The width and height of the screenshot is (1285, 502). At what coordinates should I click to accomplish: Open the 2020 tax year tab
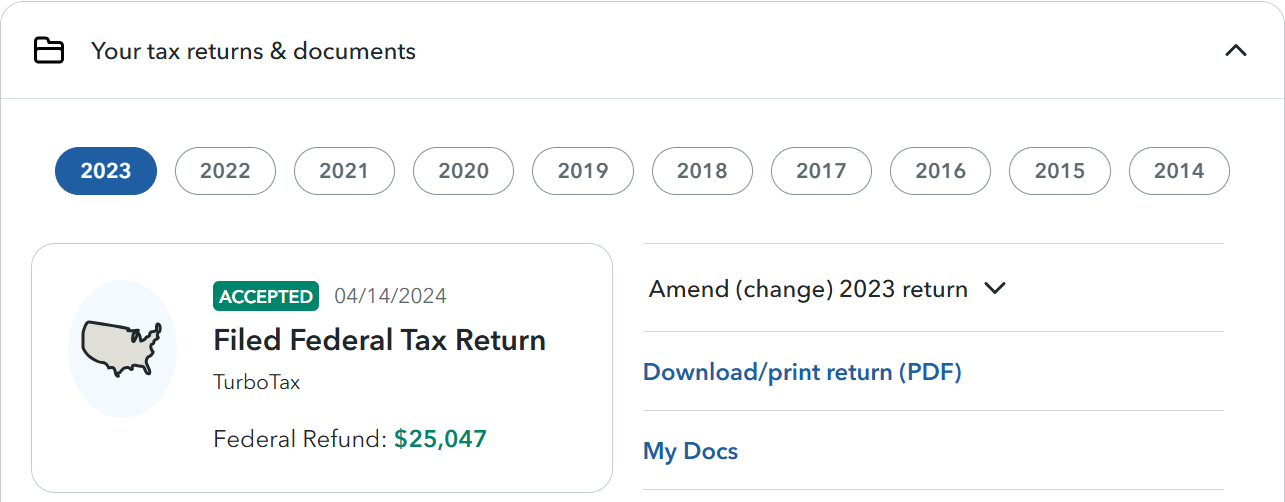(x=463, y=171)
